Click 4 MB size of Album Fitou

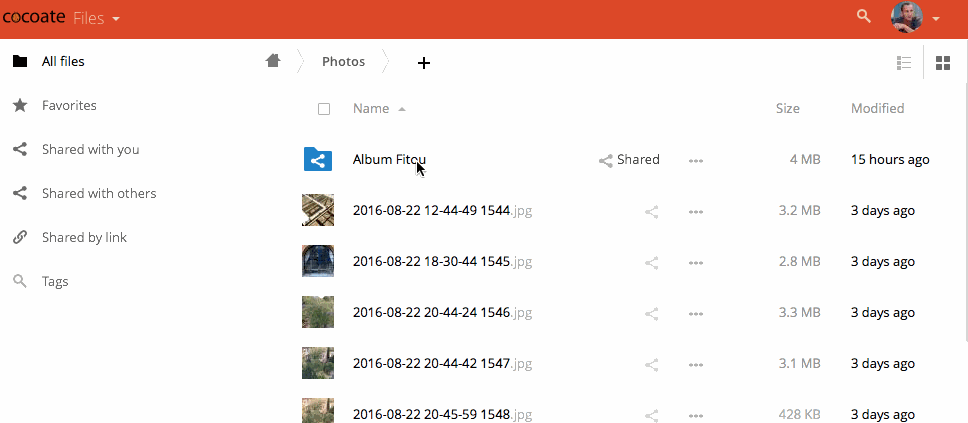(x=805, y=159)
